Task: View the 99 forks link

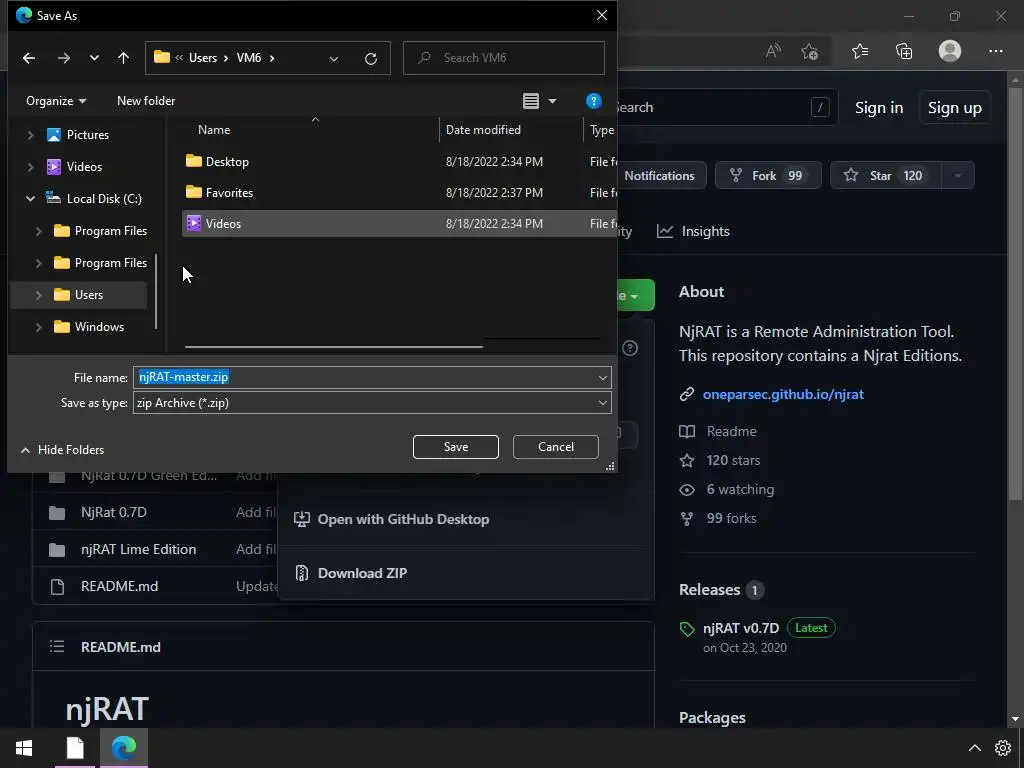Action: pos(731,519)
